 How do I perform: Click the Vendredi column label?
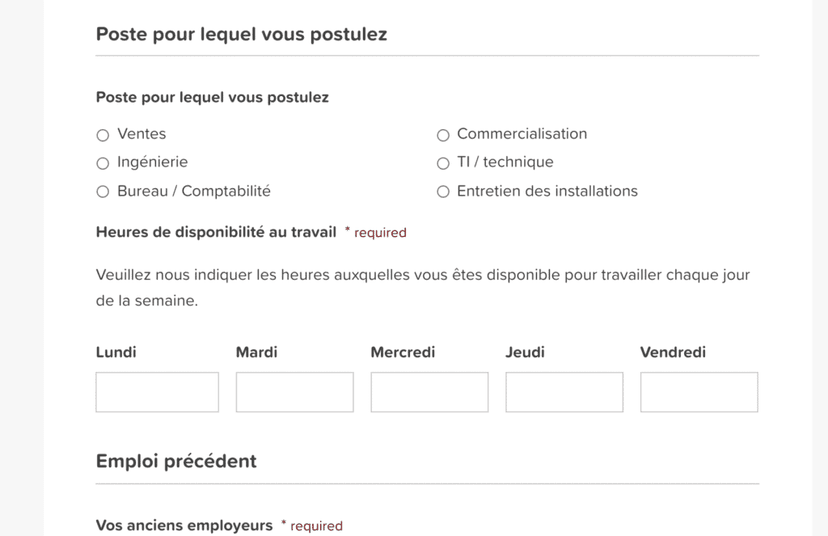pos(672,352)
